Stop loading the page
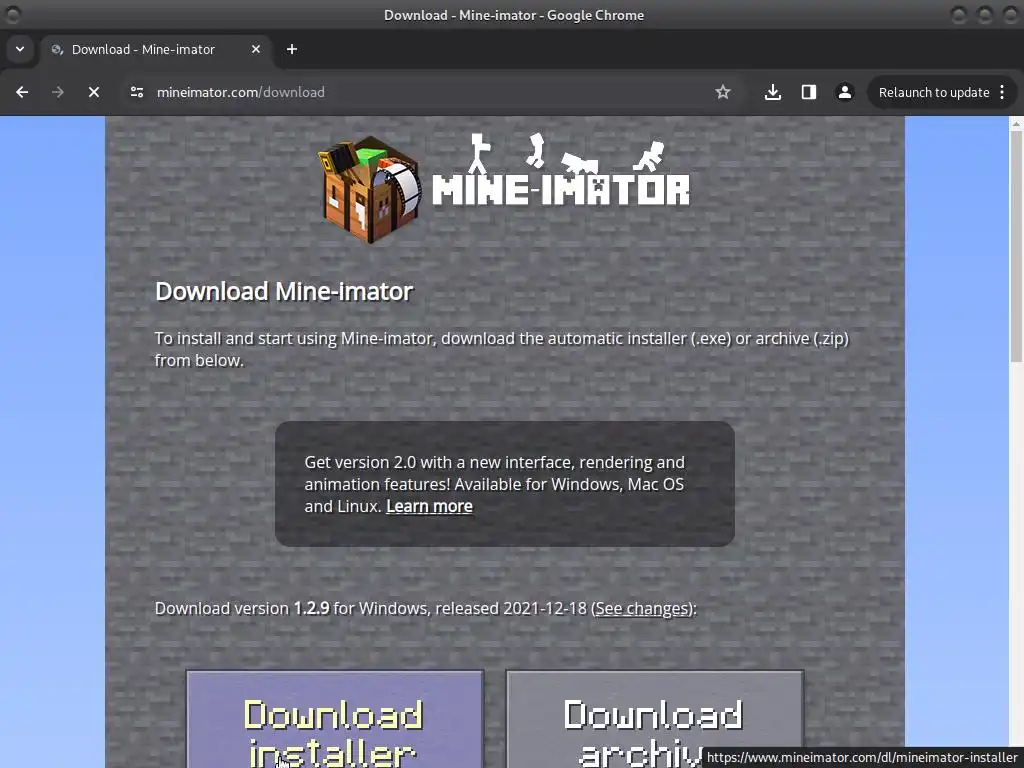Viewport: 1024px width, 768px height. [x=94, y=92]
